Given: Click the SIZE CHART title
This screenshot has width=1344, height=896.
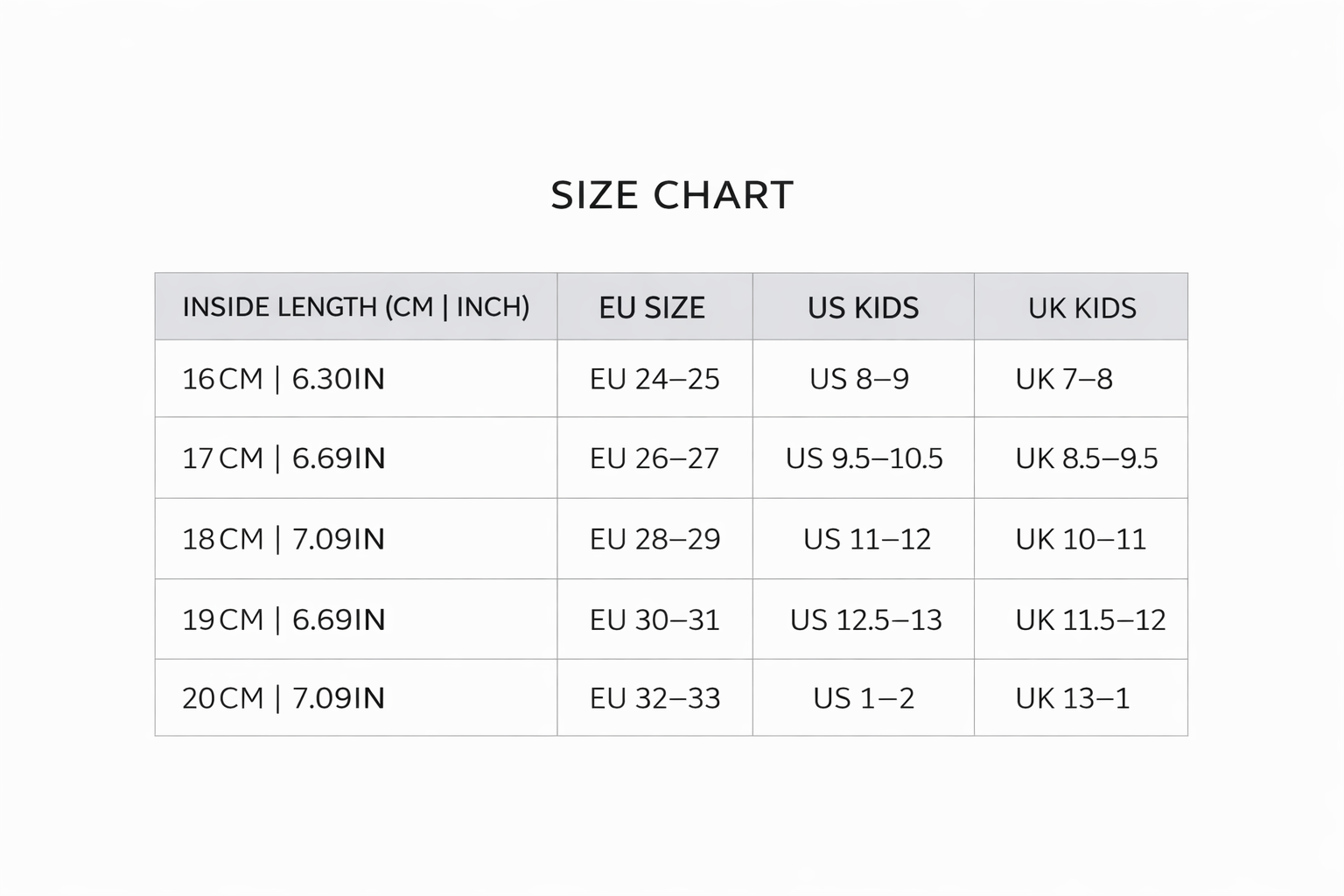Looking at the screenshot, I should [x=672, y=195].
